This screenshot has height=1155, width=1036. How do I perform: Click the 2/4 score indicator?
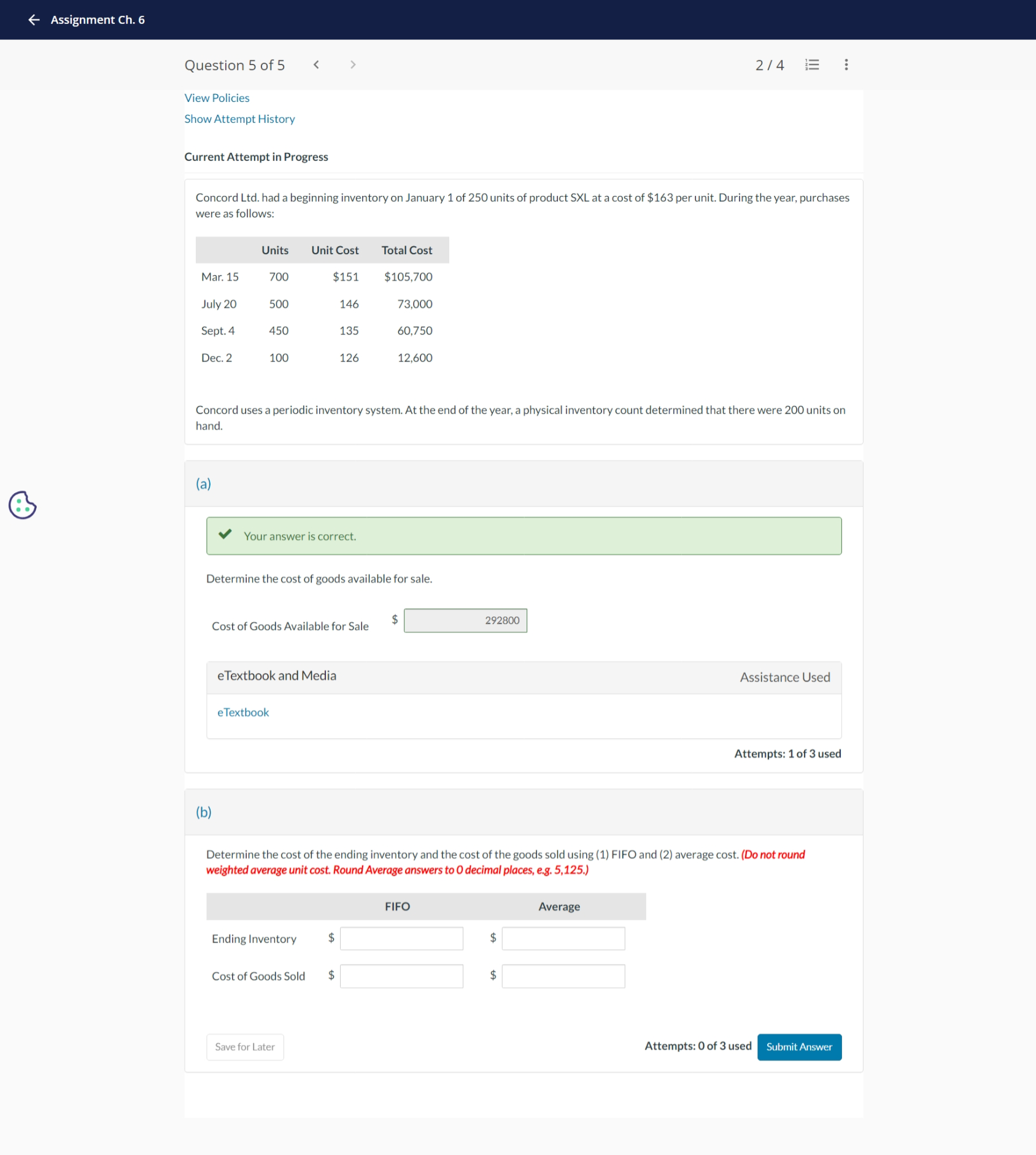pos(769,64)
